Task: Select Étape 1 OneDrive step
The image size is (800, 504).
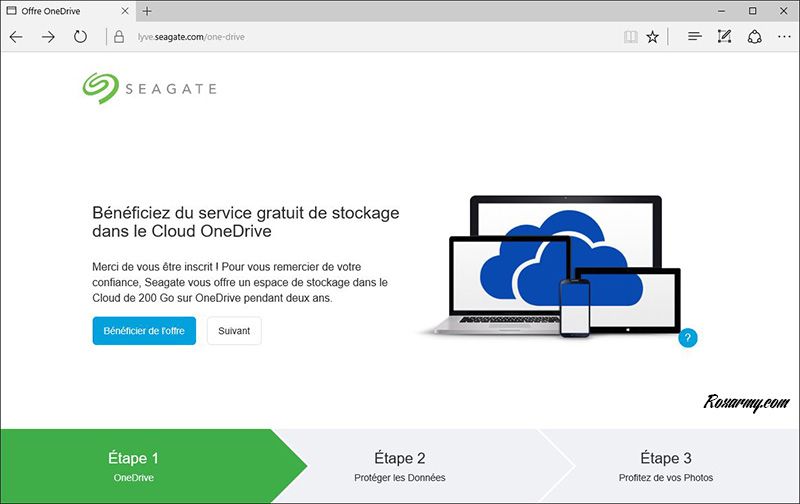Action: tap(134, 467)
